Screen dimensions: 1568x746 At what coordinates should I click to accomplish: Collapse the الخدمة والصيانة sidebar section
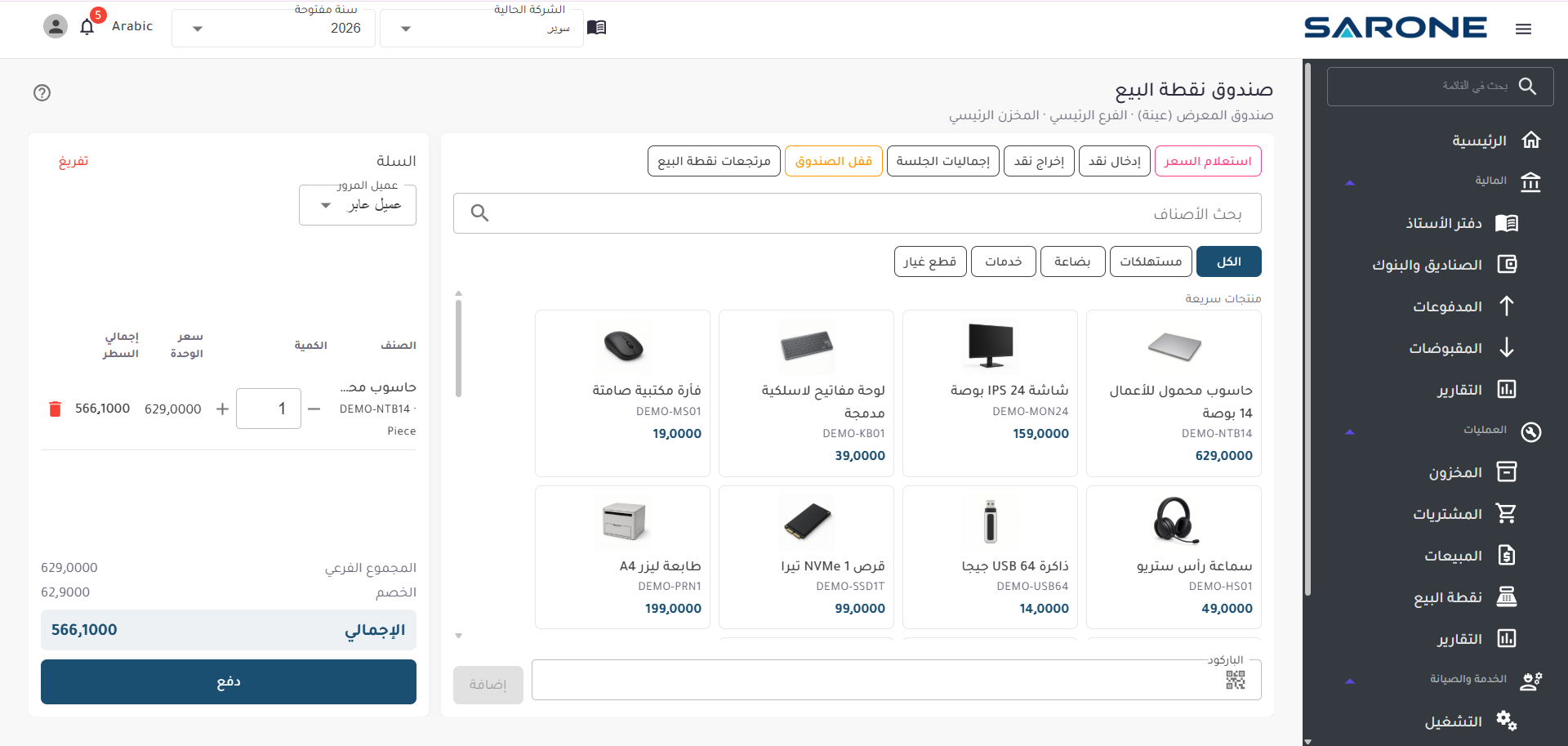pos(1350,681)
